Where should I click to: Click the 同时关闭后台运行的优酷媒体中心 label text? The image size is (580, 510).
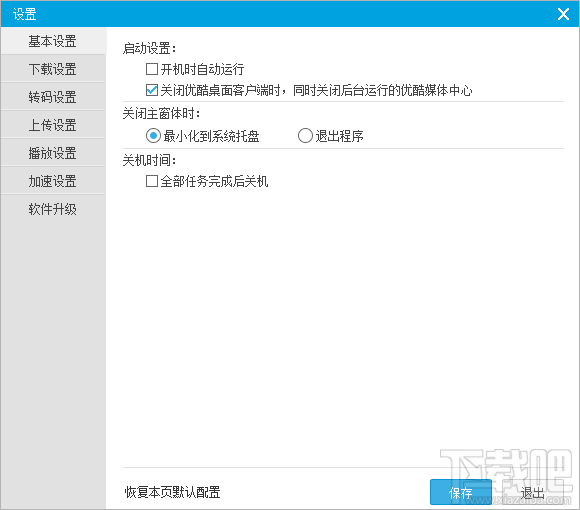click(x=382, y=90)
